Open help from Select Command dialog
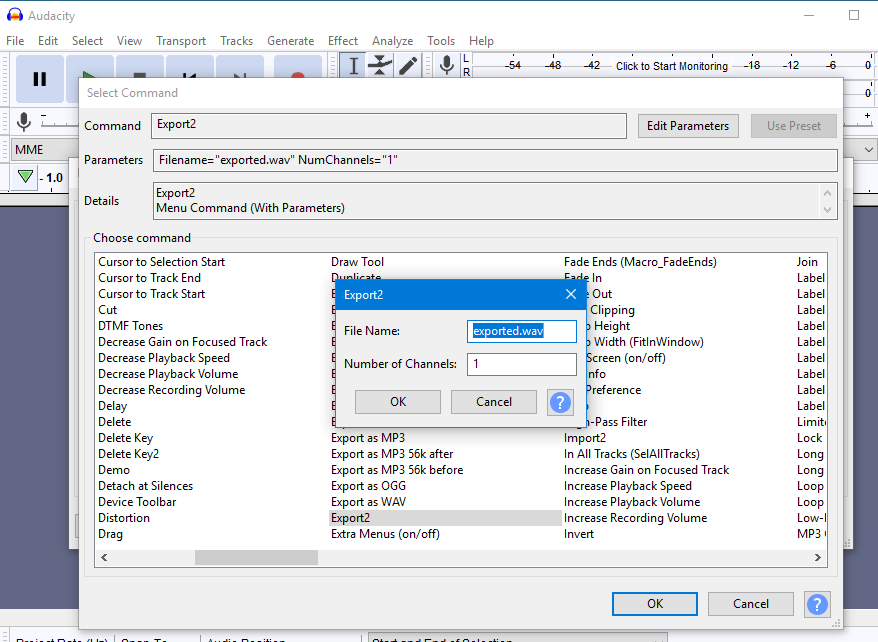Screen dimensions: 878x642 point(817,604)
